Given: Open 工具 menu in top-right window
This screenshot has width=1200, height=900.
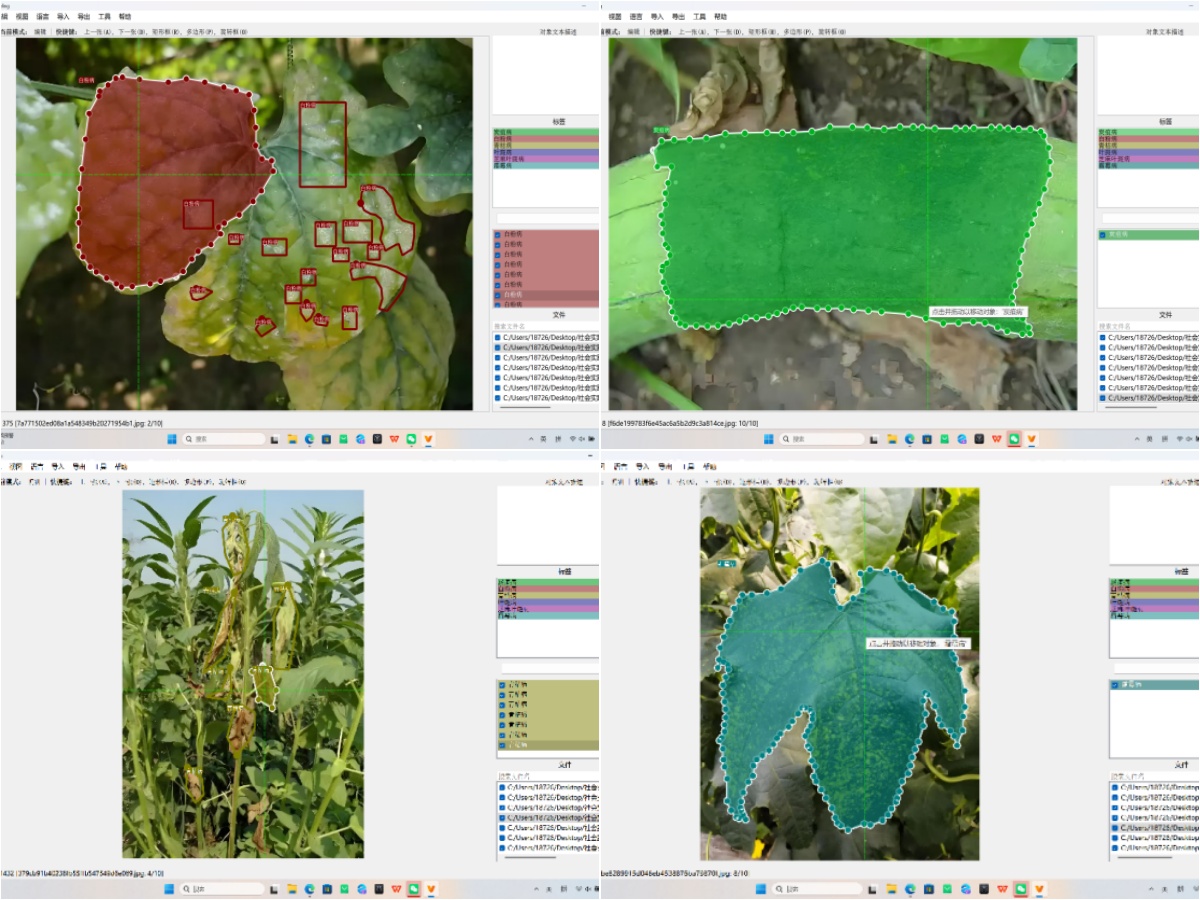Looking at the screenshot, I should [x=700, y=17].
